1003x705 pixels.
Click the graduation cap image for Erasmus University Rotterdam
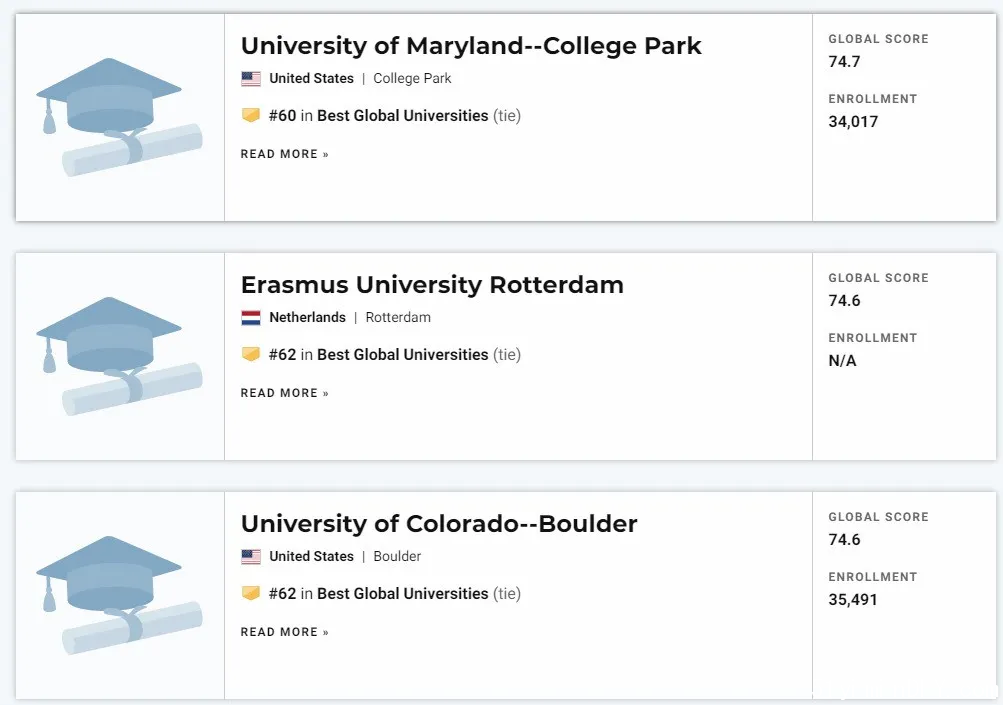pyautogui.click(x=120, y=356)
